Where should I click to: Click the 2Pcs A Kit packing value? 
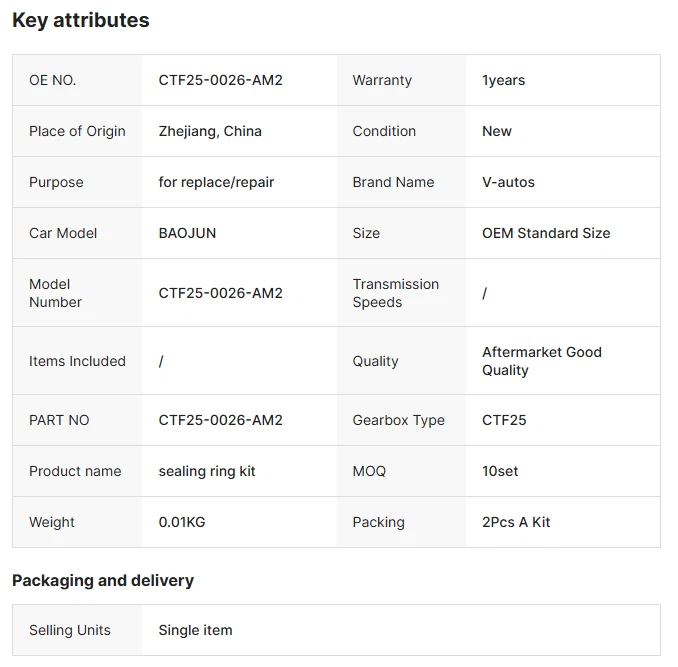[516, 522]
